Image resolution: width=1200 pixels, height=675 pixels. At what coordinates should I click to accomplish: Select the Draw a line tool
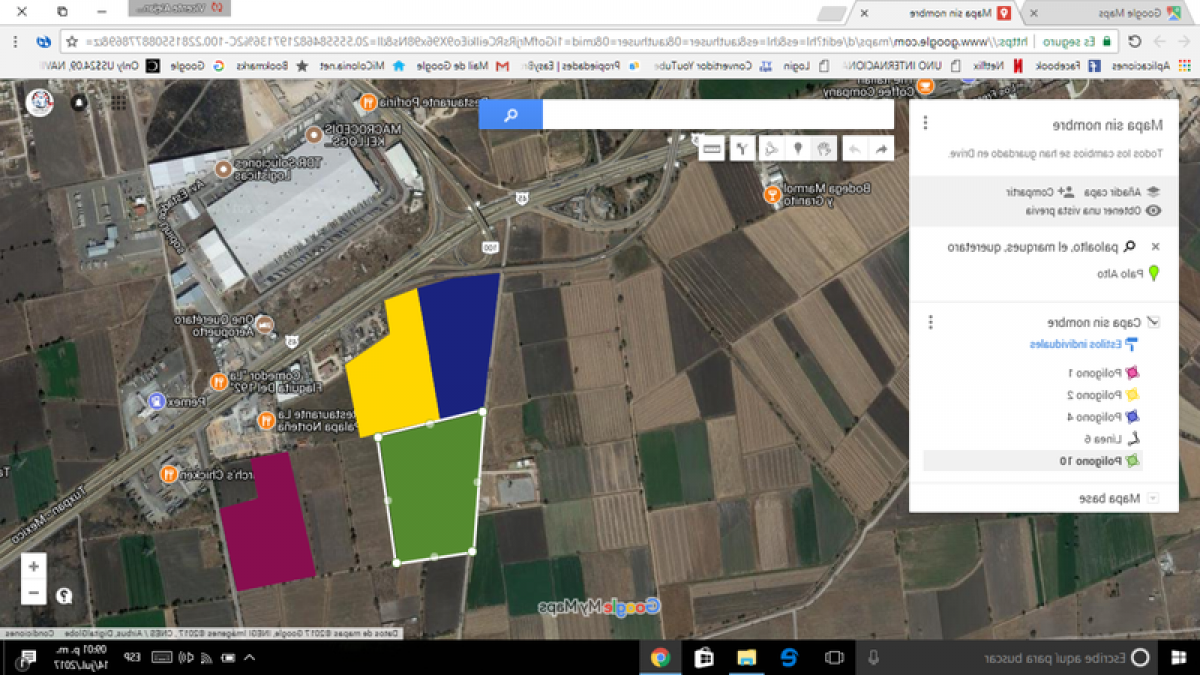click(771, 148)
